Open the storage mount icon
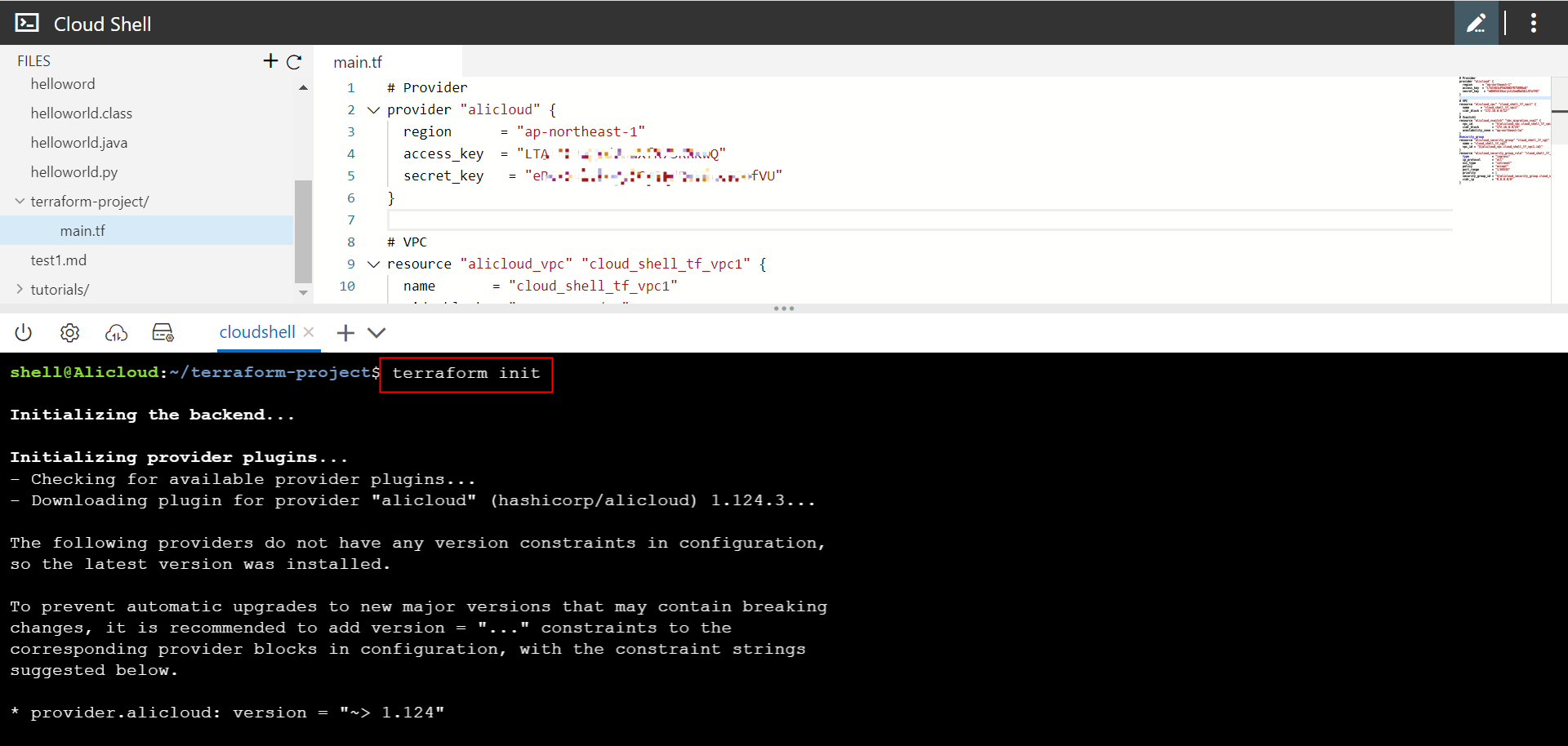The height and width of the screenshot is (746, 1568). [x=163, y=332]
